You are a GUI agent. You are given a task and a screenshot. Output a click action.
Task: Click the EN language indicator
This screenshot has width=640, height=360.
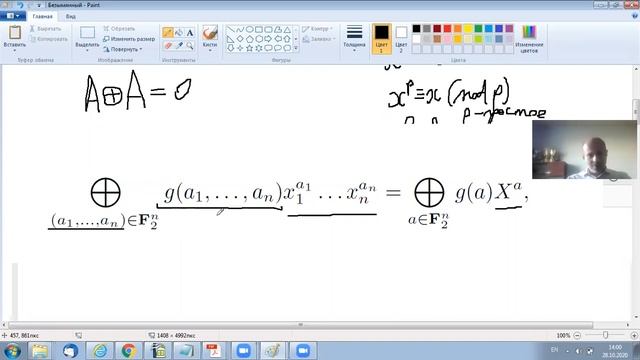[x=554, y=350]
